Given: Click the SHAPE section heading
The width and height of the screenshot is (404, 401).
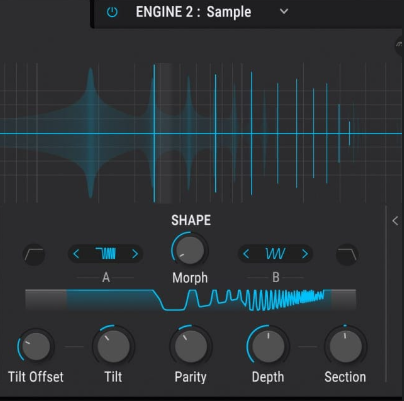Looking at the screenshot, I should click(x=191, y=220).
